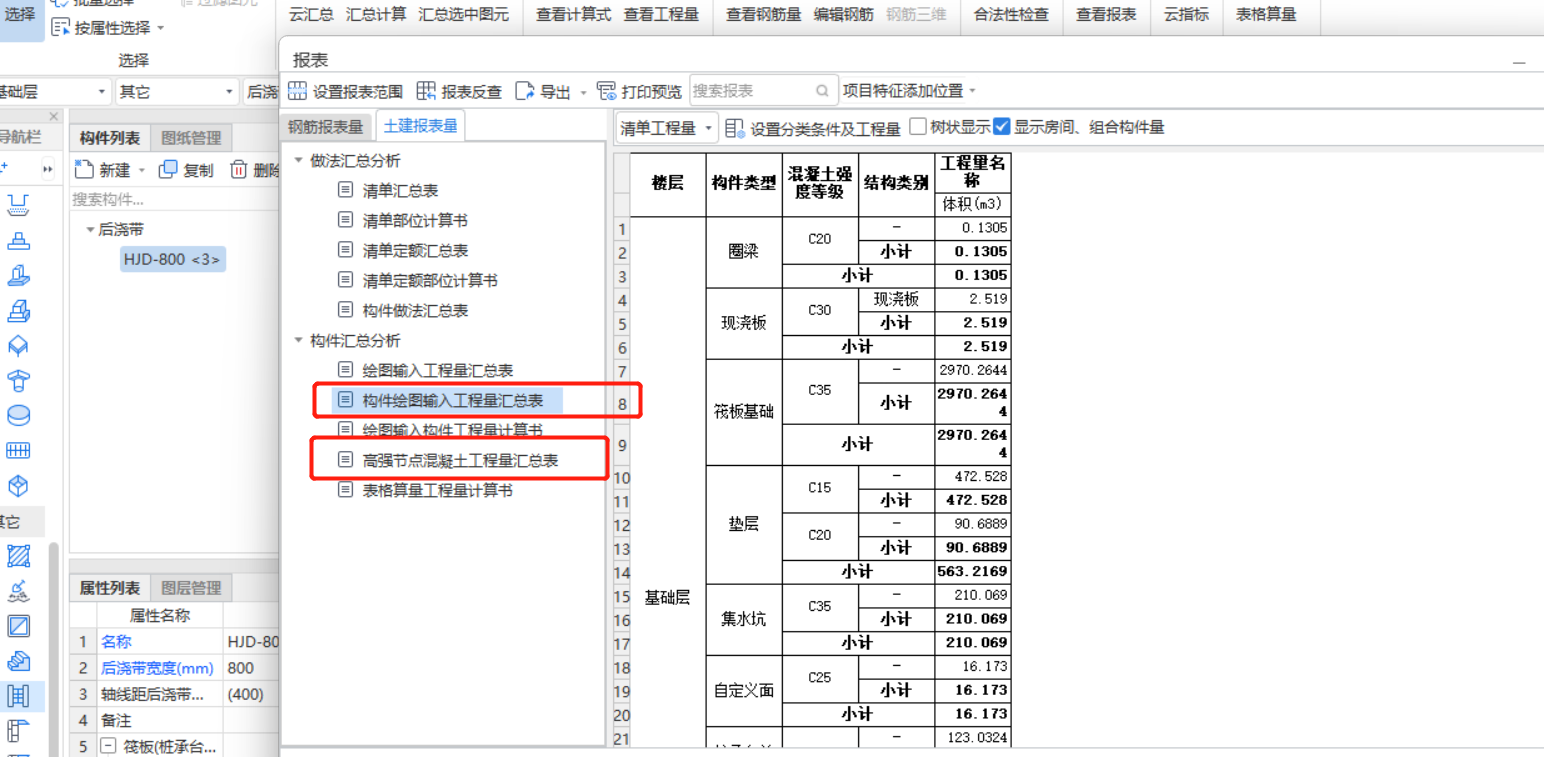Toggle the 树状显示 checkbox
This screenshot has height=757, width=1544.
point(919,127)
